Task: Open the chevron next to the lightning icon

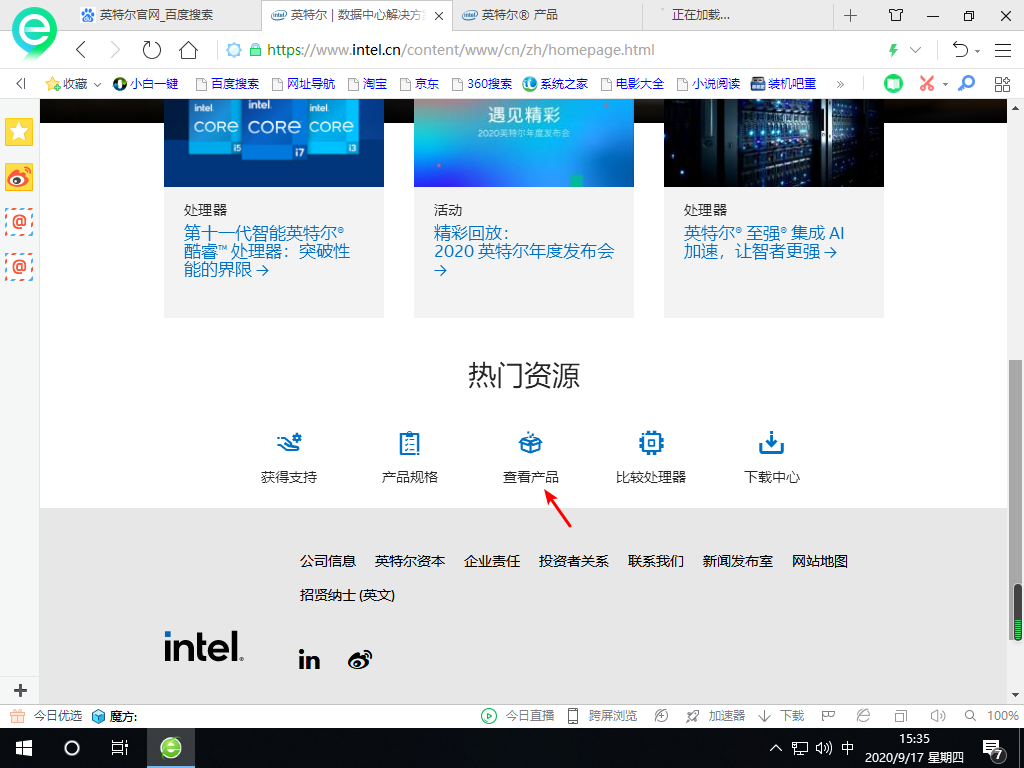Action: click(915, 49)
